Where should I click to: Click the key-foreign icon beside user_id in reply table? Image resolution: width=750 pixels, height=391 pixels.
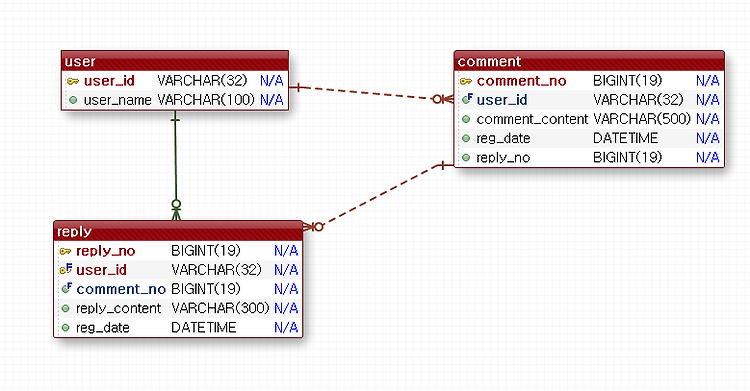pyautogui.click(x=66, y=269)
